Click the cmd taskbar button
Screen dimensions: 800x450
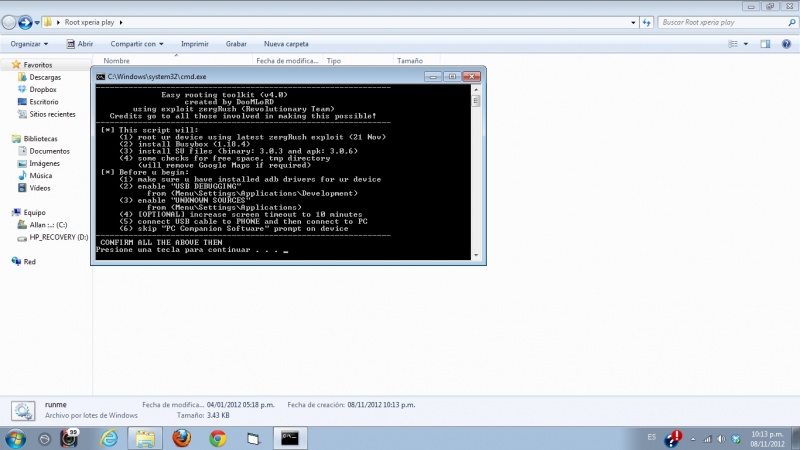(290, 438)
